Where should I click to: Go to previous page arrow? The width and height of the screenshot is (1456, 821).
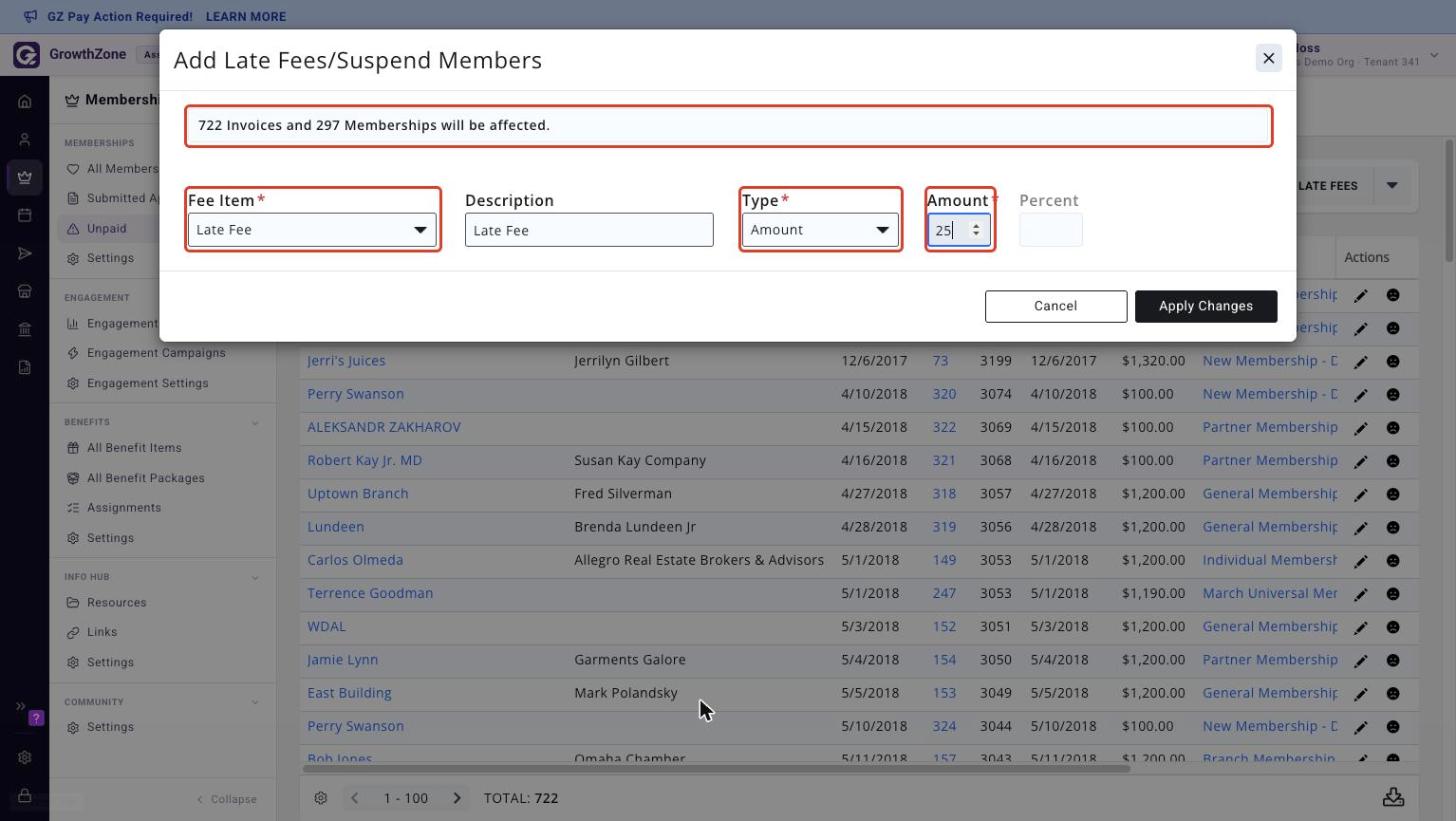354,798
